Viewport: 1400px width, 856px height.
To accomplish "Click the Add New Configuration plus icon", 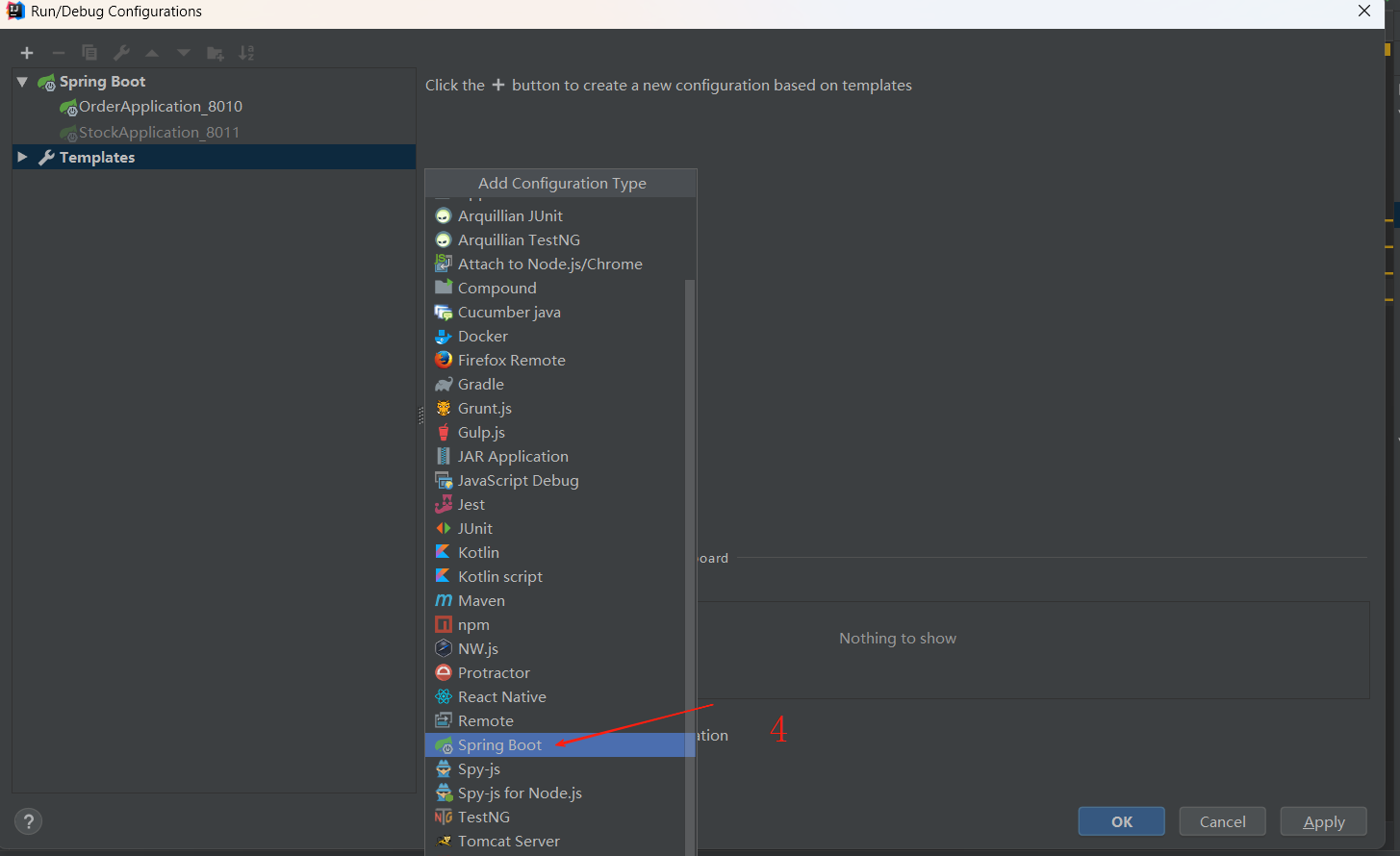I will (27, 53).
